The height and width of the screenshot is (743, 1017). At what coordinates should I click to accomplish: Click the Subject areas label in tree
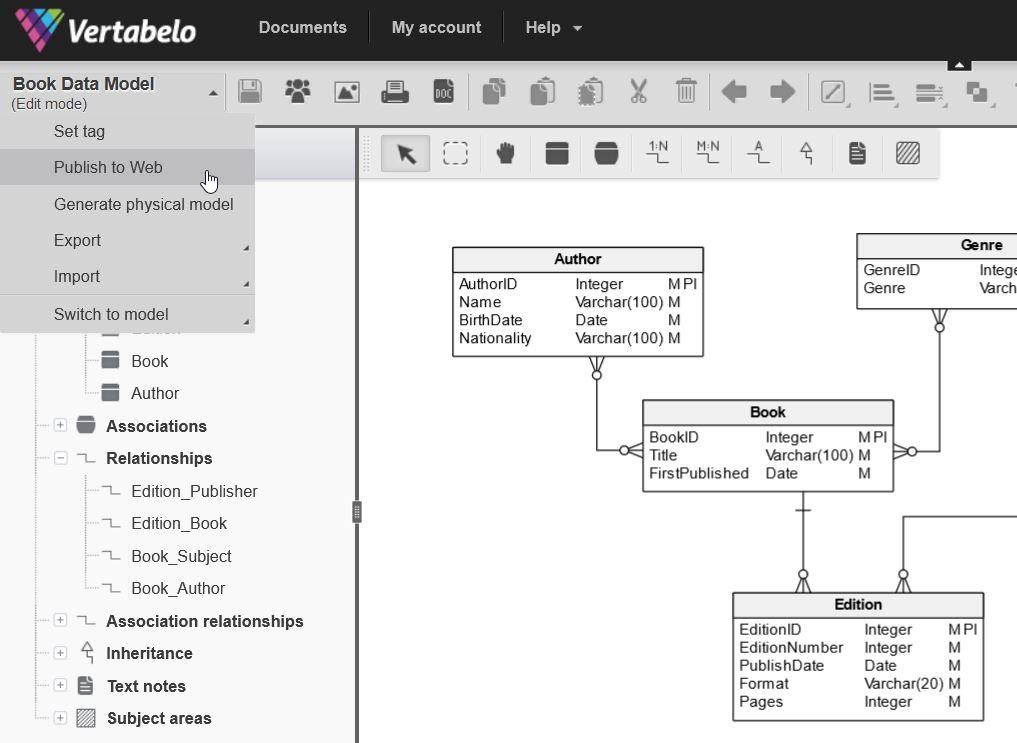click(159, 718)
